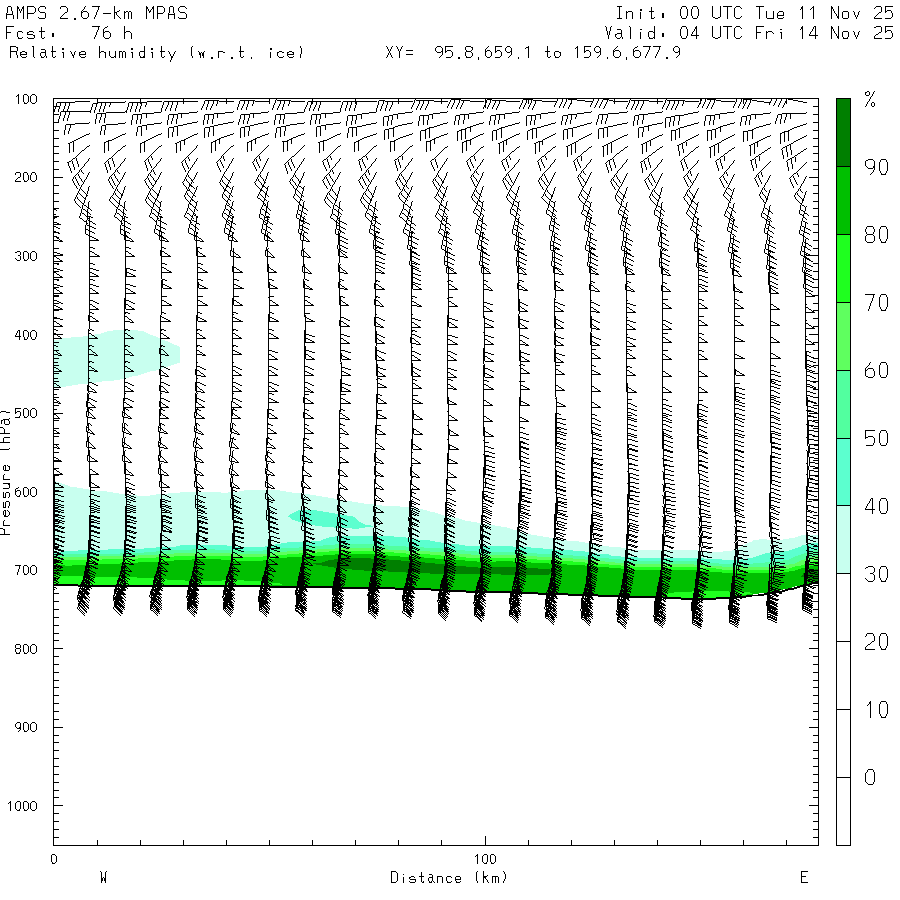Click the 'Init: 00 UTC Tue 11 Nov 25' text
900x900 pixels.
(754, 13)
